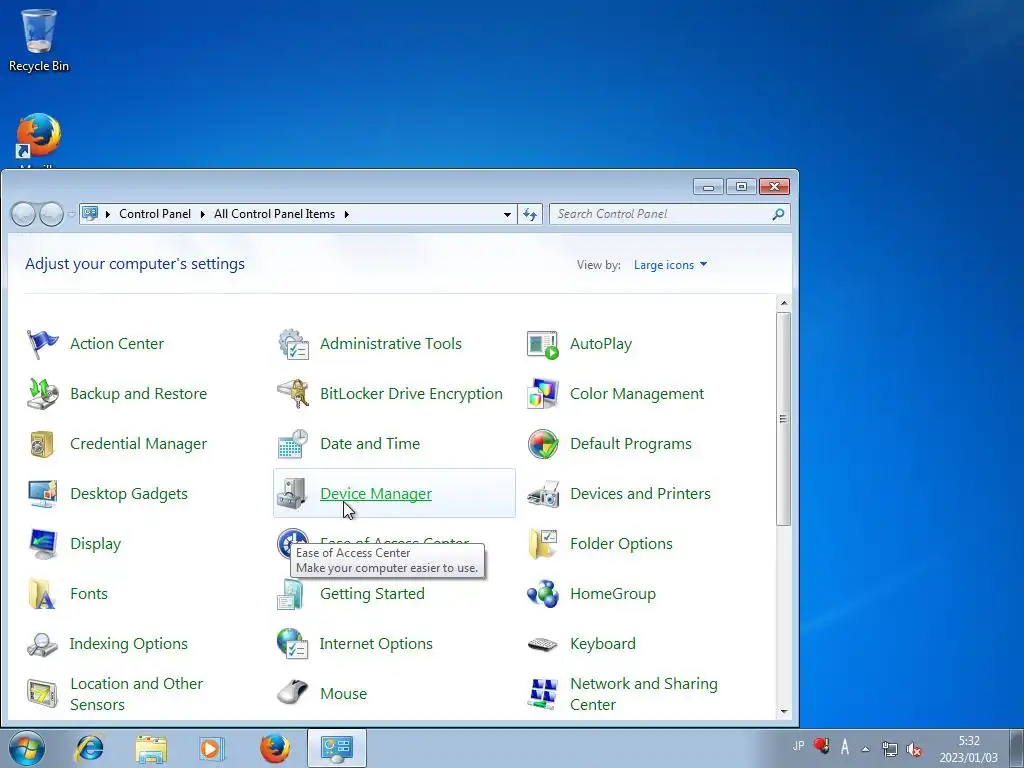The height and width of the screenshot is (768, 1024).
Task: Open the Ease of Access Center icon
Action: pyautogui.click(x=291, y=541)
